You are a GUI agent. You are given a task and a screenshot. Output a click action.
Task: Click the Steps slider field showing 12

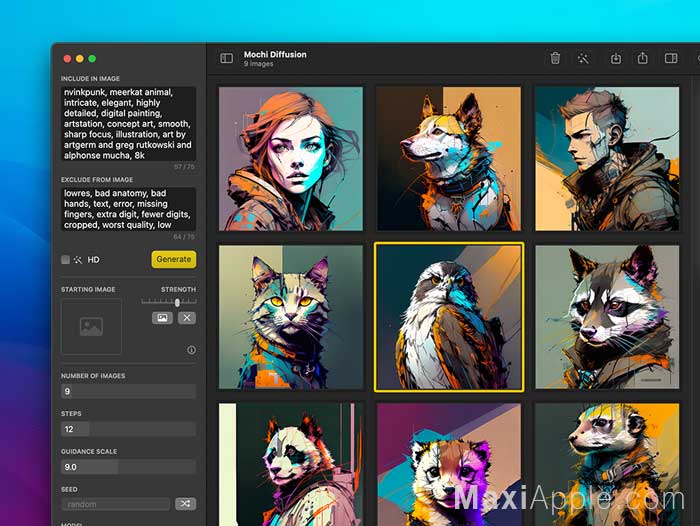pos(128,429)
